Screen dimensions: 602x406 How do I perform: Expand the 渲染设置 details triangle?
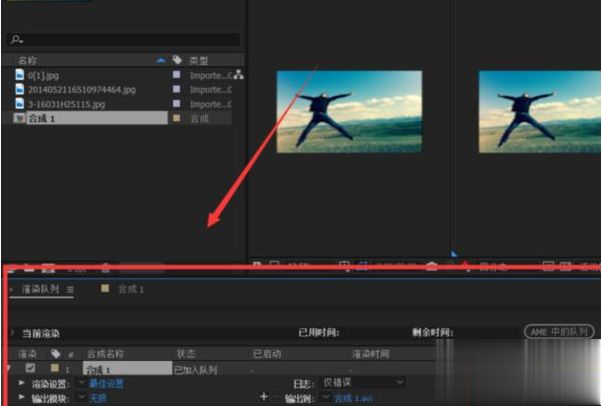[22, 383]
